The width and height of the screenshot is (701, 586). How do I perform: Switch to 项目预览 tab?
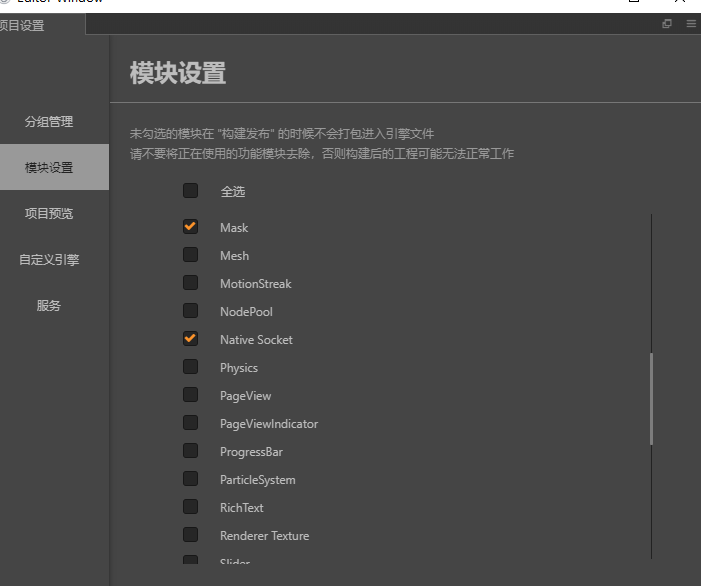tap(49, 214)
